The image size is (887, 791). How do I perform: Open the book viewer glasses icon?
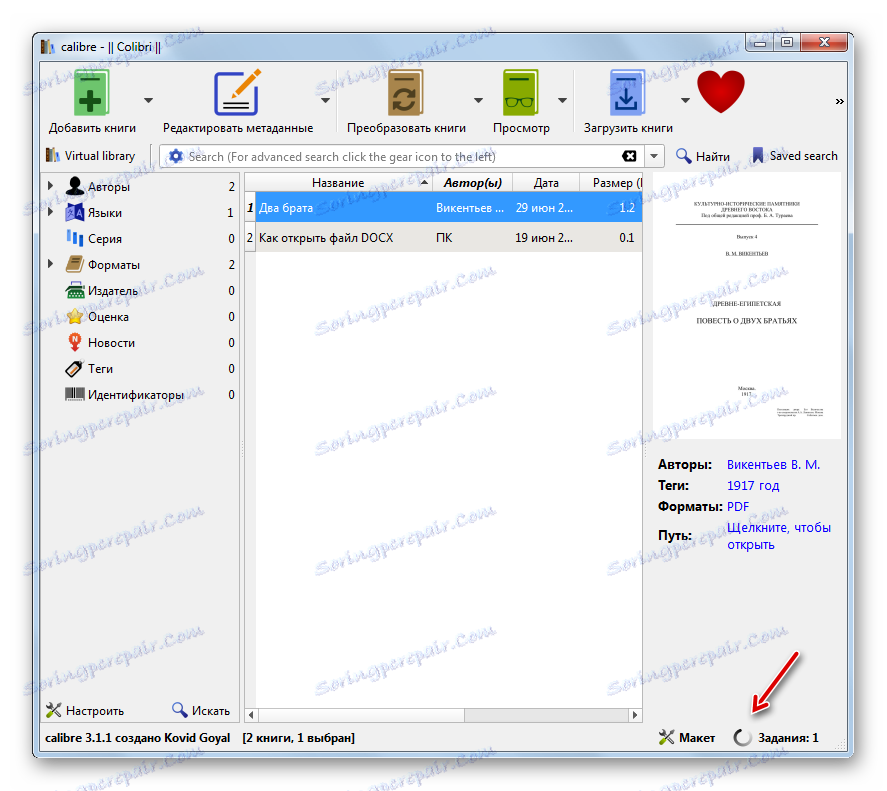pos(520,94)
